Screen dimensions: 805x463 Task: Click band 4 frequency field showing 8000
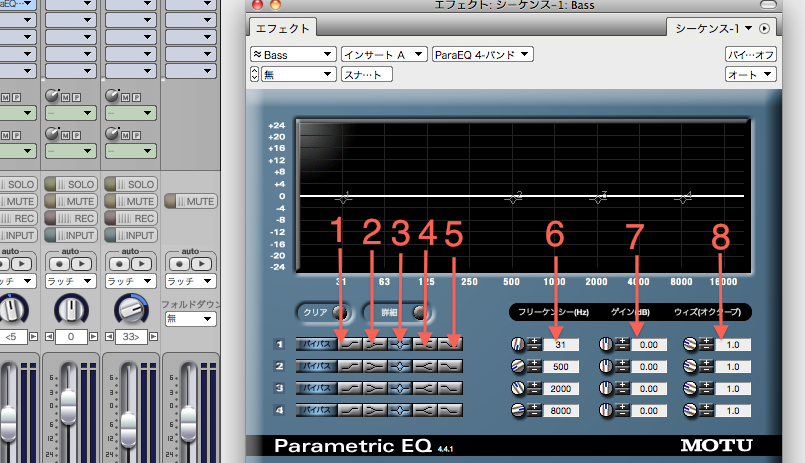(561, 411)
